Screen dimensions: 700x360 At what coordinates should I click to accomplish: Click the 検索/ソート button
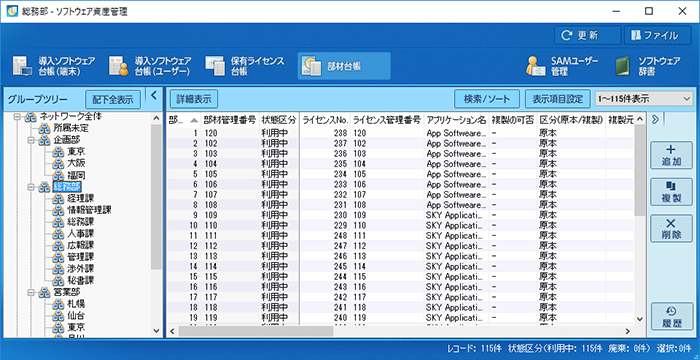coord(487,99)
